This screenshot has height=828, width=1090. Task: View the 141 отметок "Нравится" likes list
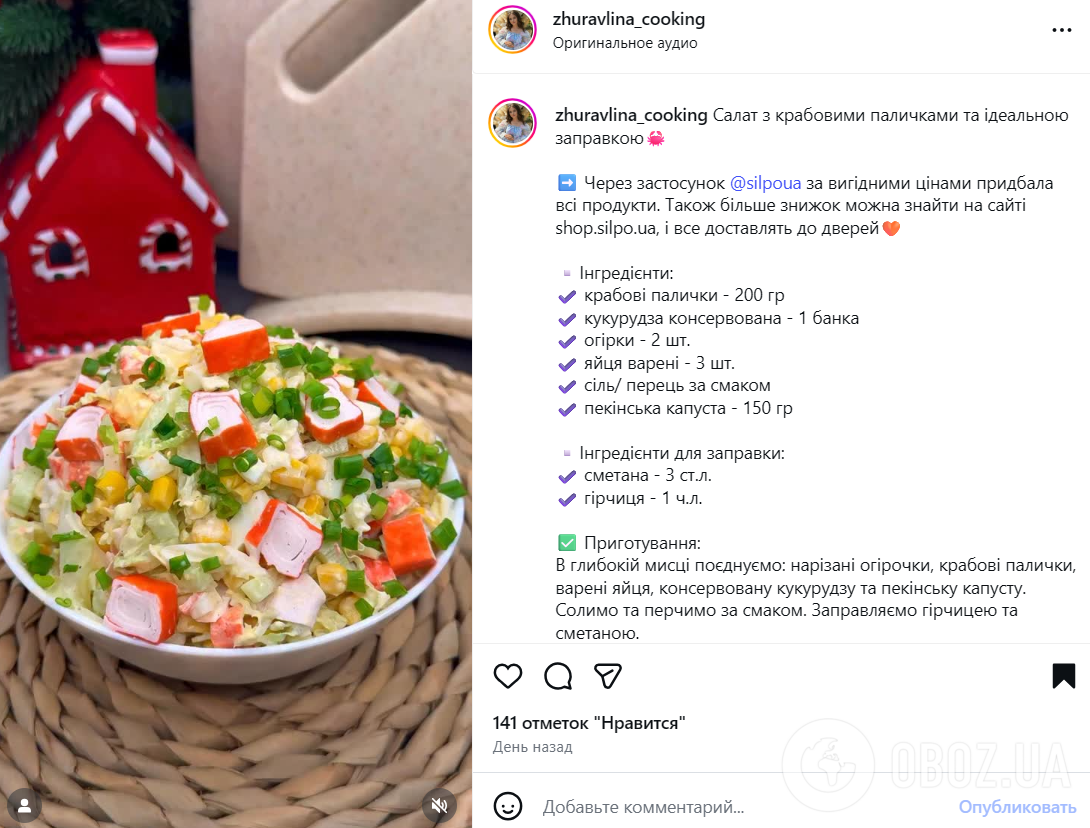tap(589, 723)
